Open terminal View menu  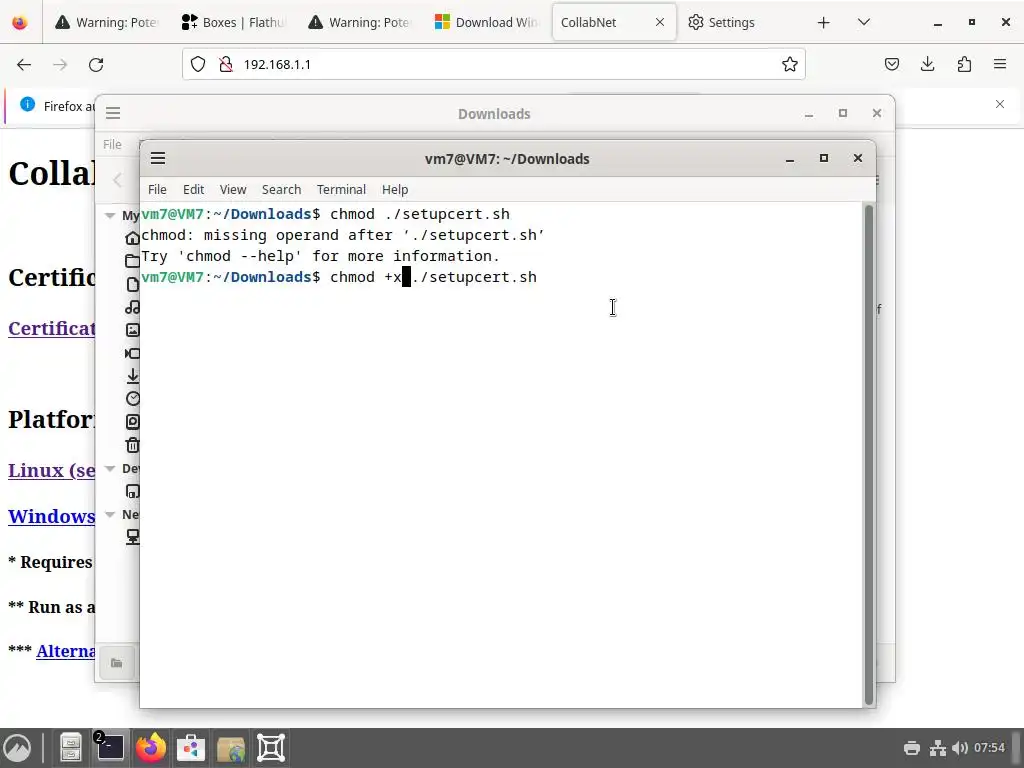coord(233,189)
